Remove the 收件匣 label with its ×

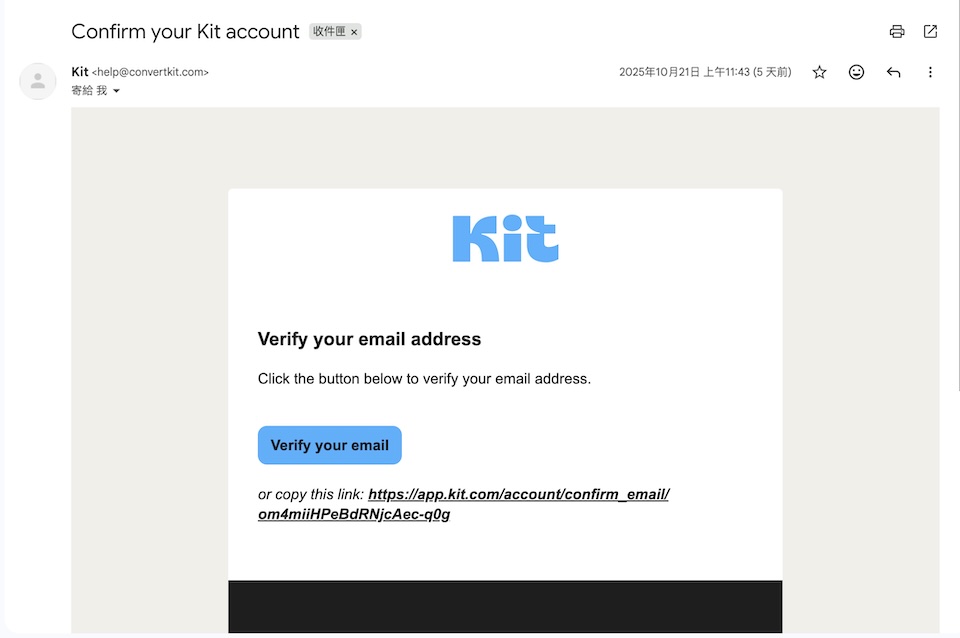click(354, 32)
